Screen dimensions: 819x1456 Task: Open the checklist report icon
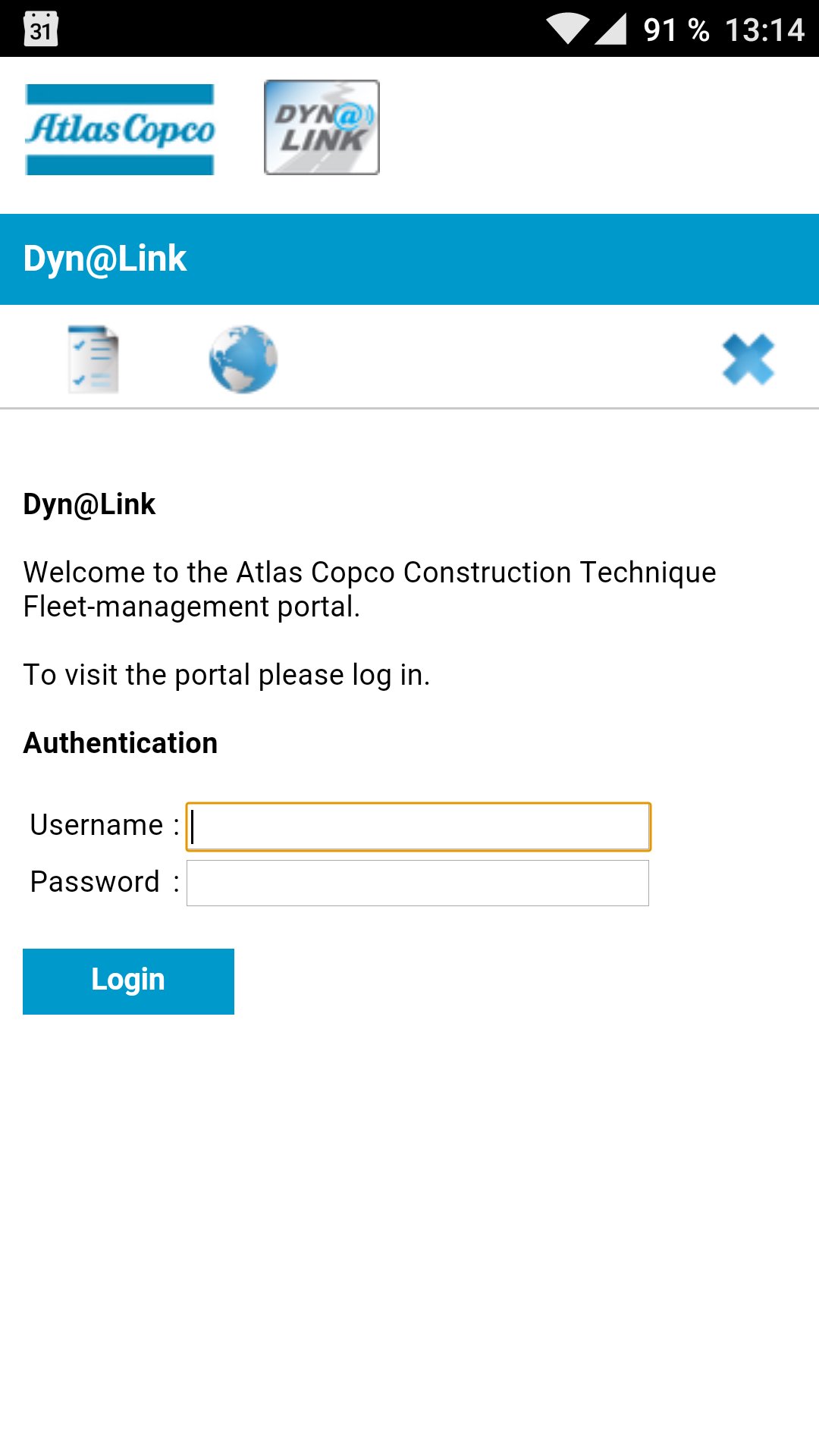coord(93,359)
